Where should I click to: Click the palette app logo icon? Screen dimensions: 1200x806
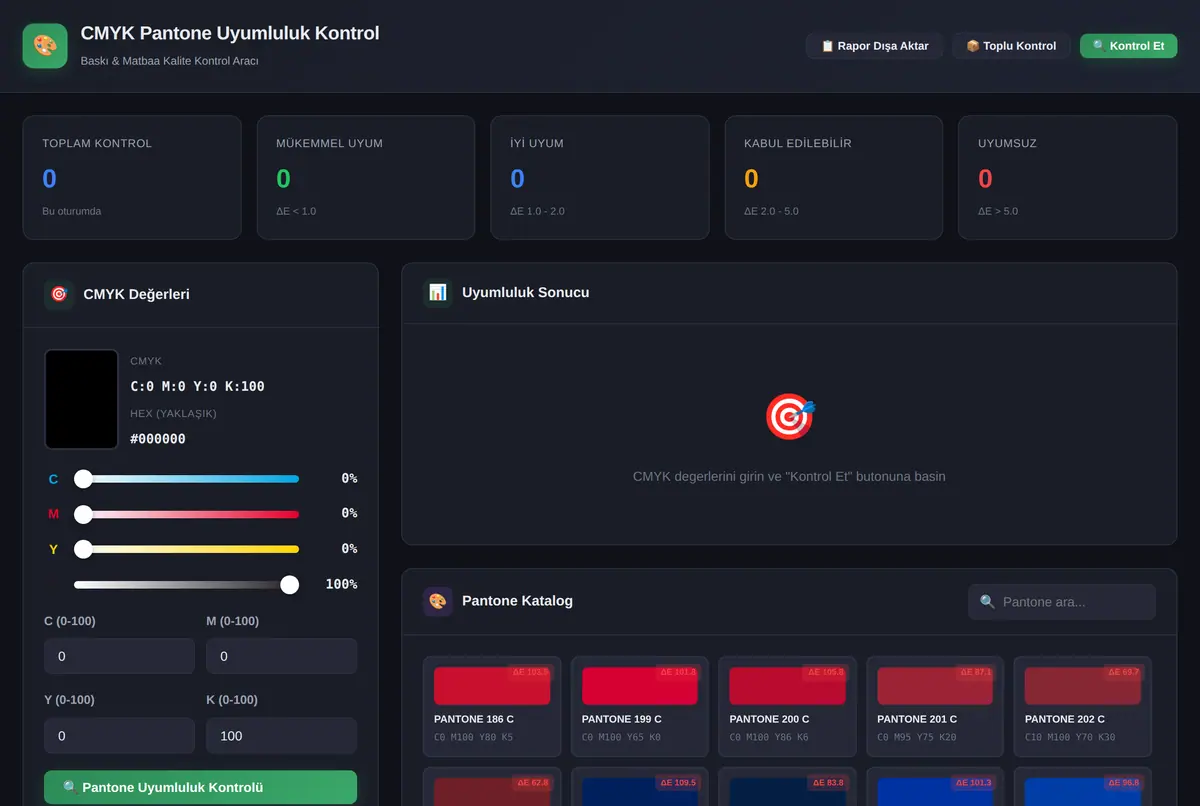[45, 46]
